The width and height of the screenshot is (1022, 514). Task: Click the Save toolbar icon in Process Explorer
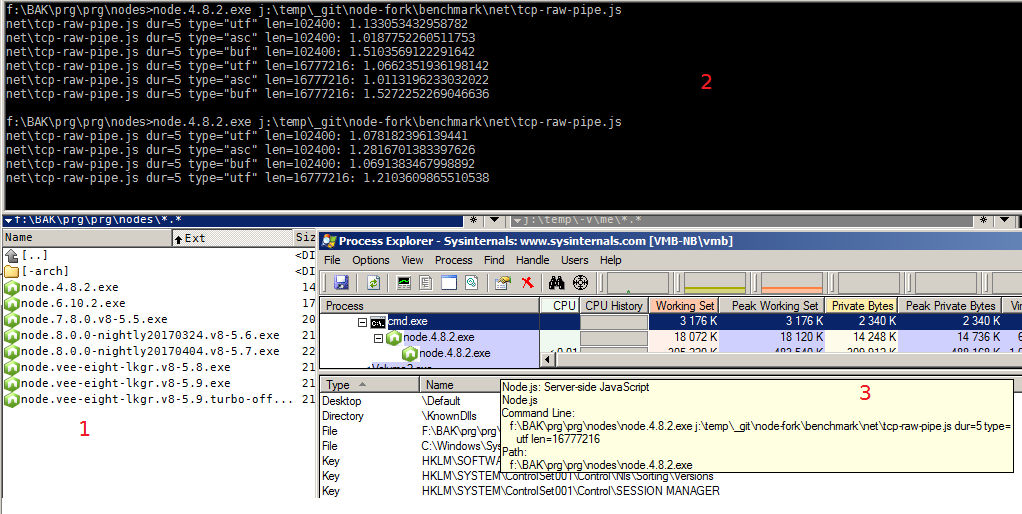[342, 283]
